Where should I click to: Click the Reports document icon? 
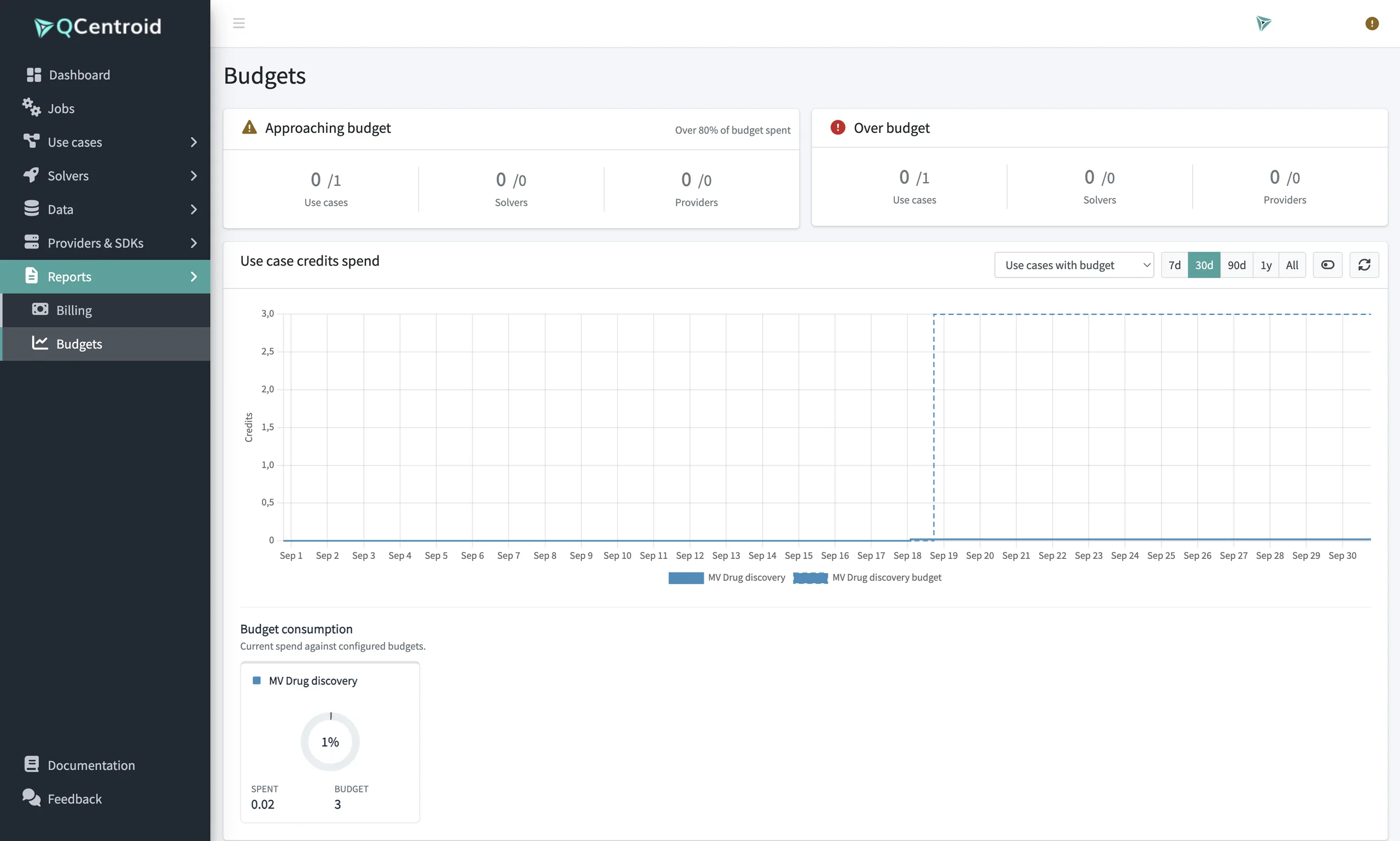[32, 276]
